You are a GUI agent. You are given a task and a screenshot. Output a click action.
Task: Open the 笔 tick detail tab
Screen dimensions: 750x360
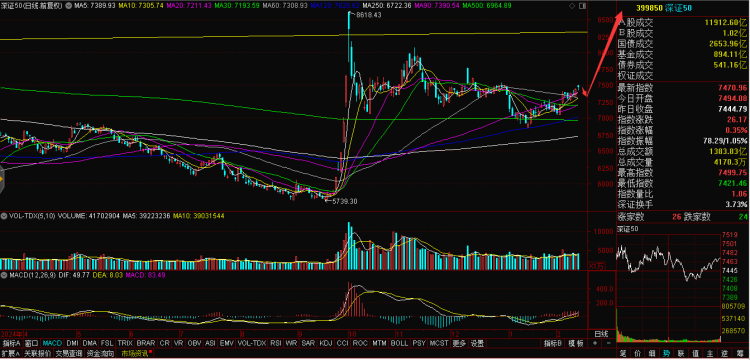[x=623, y=354]
